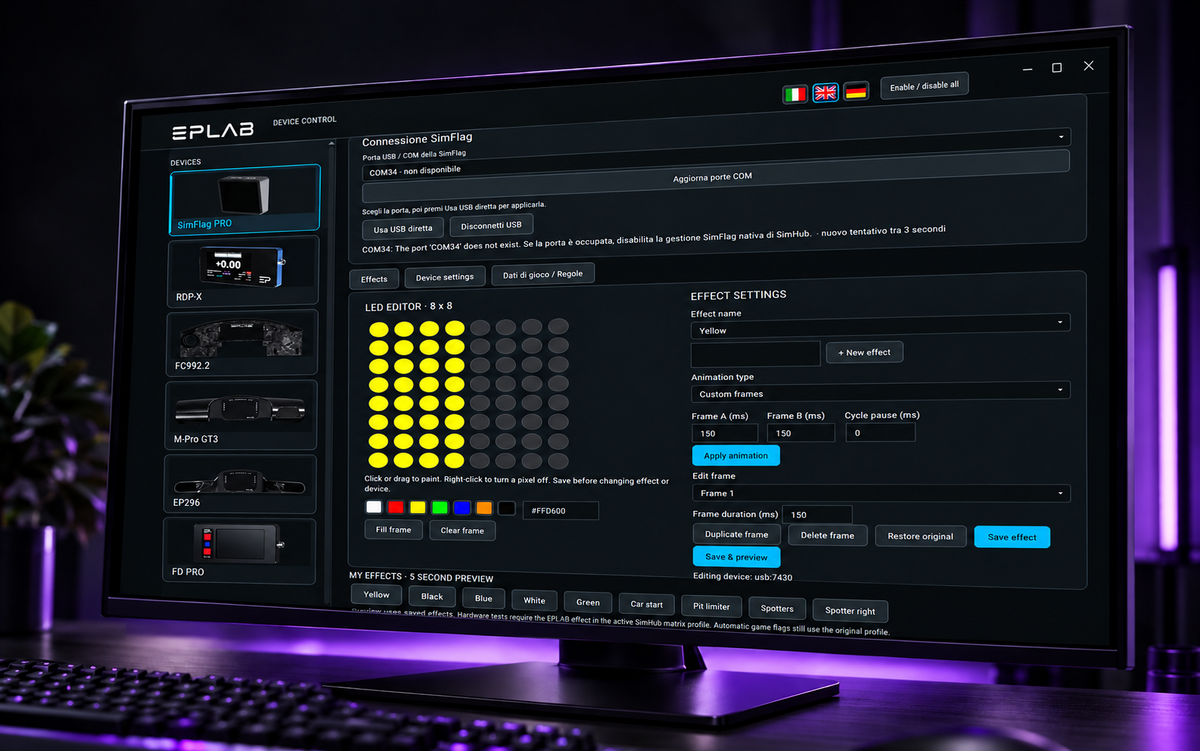
Task: Preview the Blue effect in My Effects
Action: (484, 598)
